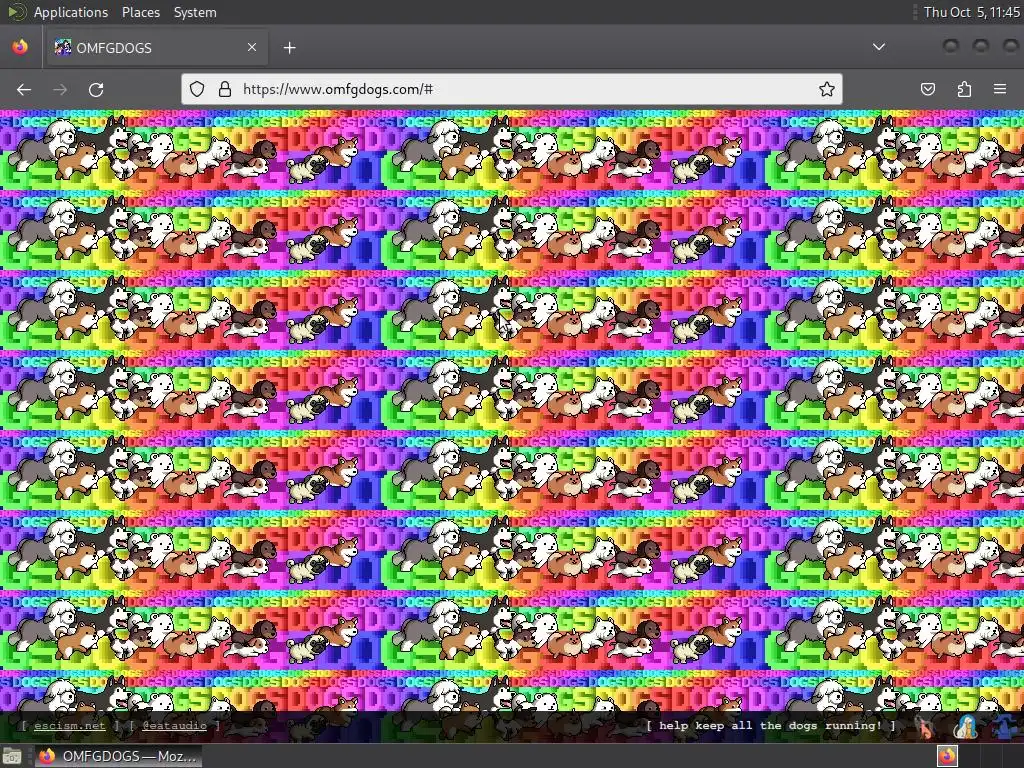Open the Extensions puzzle icon
The height and width of the screenshot is (768, 1024).
pos(964,89)
